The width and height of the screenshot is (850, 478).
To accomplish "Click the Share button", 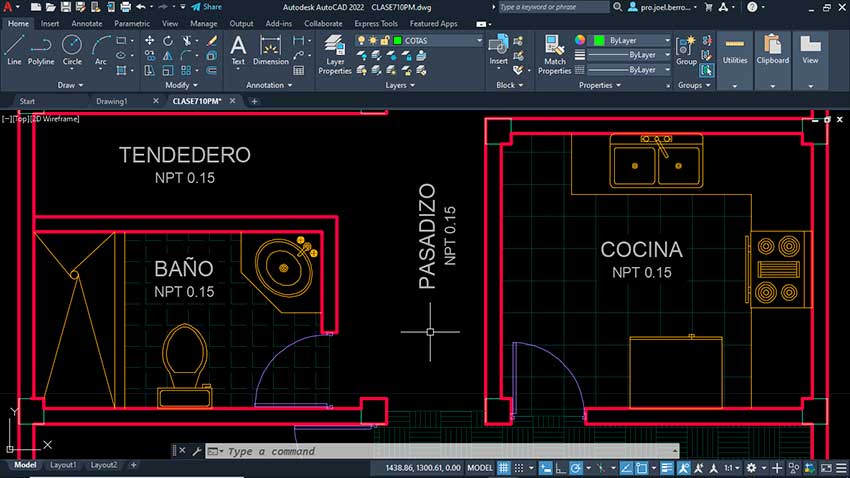I will (x=207, y=6).
